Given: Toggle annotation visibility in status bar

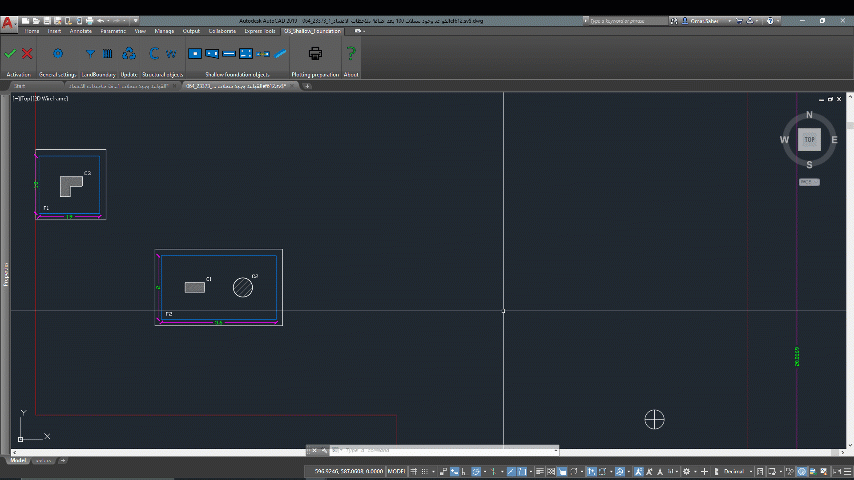Looking at the screenshot, I should (638, 471).
